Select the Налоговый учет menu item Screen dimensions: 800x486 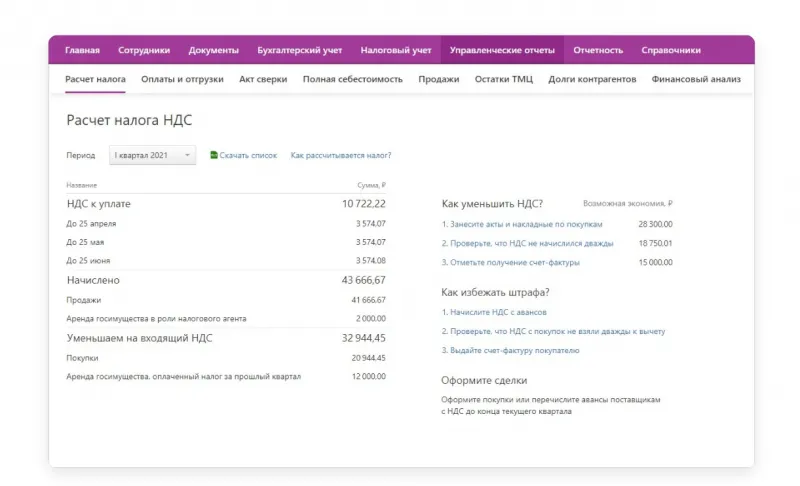[x=396, y=50]
